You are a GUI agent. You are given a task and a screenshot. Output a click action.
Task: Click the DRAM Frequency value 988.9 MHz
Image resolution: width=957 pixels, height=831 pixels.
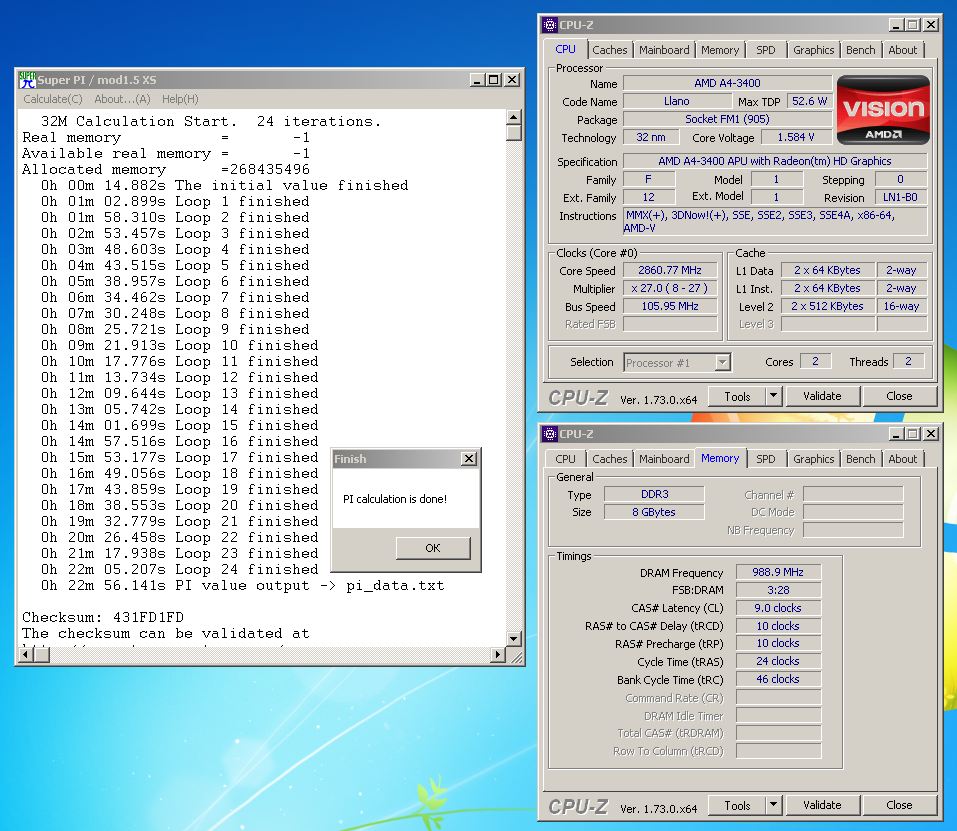pos(778,572)
